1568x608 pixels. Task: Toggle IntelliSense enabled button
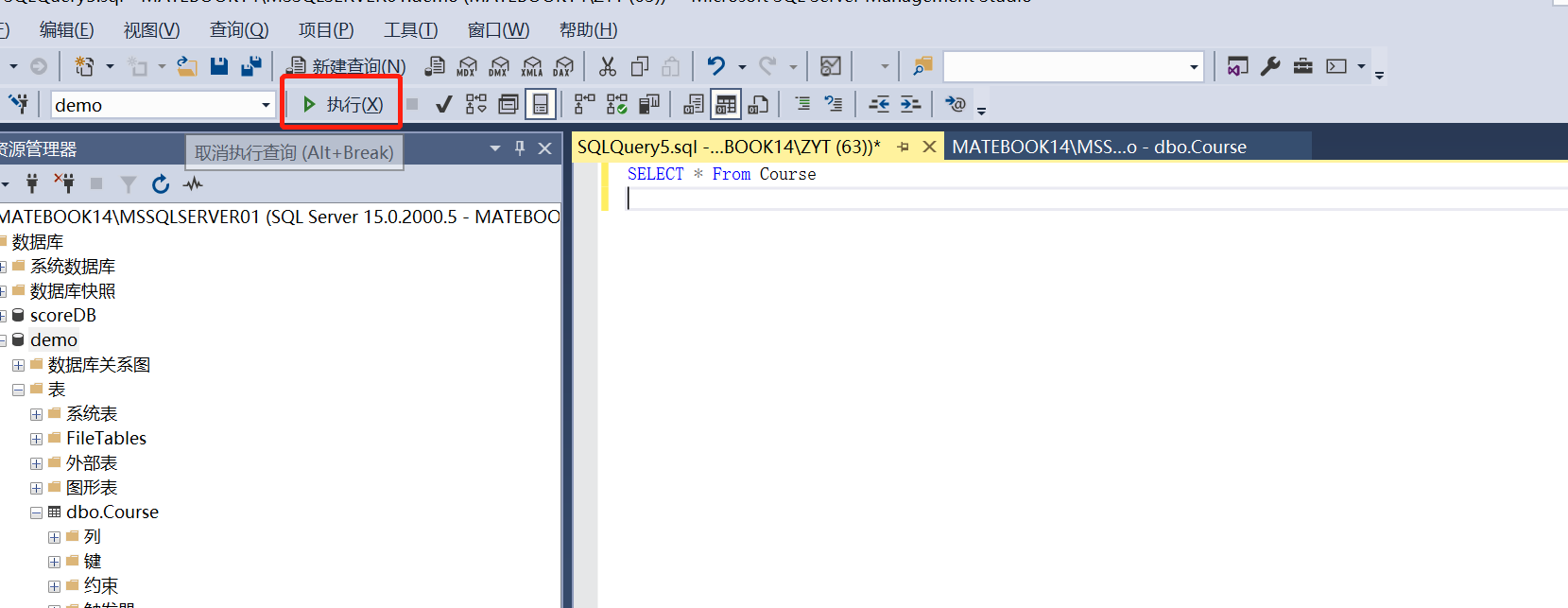tap(541, 104)
